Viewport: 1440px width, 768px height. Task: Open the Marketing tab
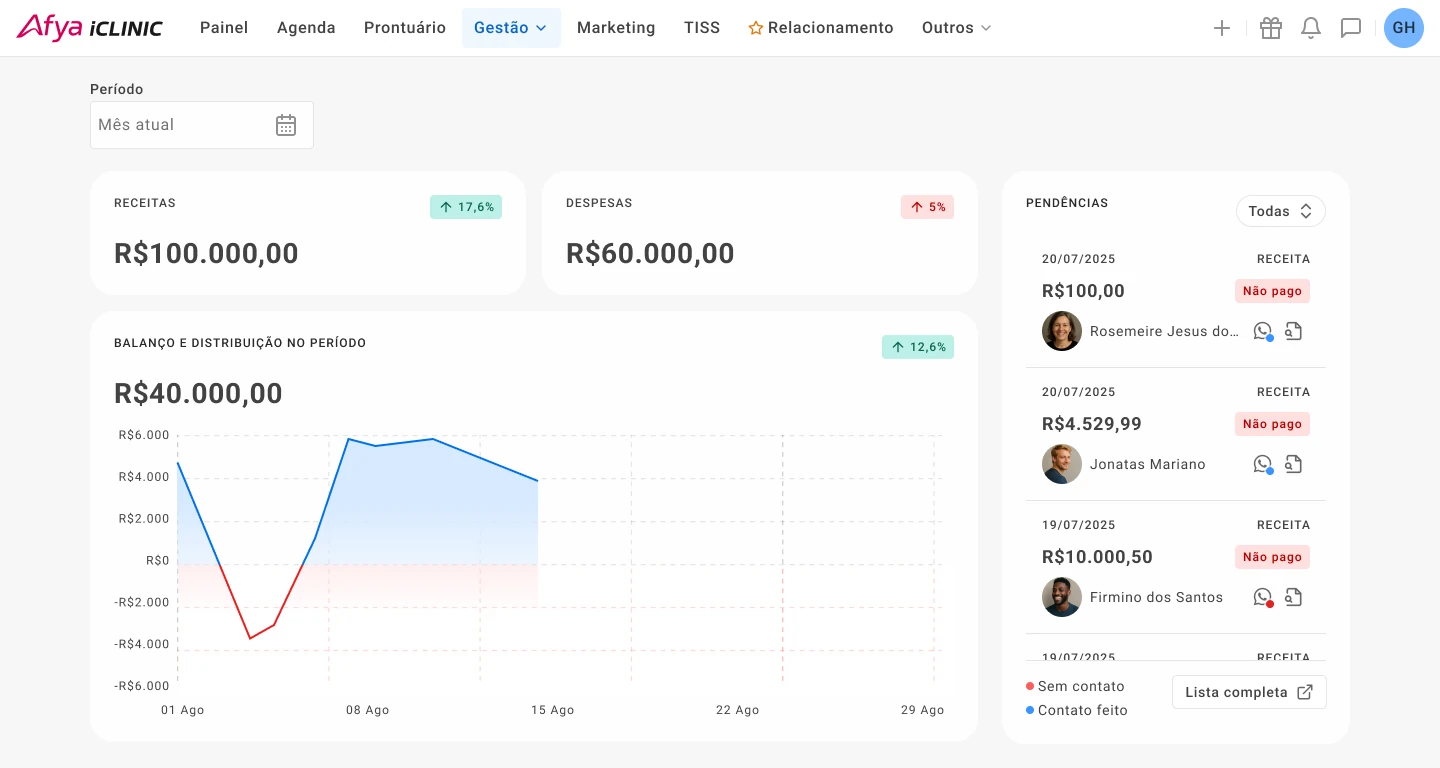point(616,28)
